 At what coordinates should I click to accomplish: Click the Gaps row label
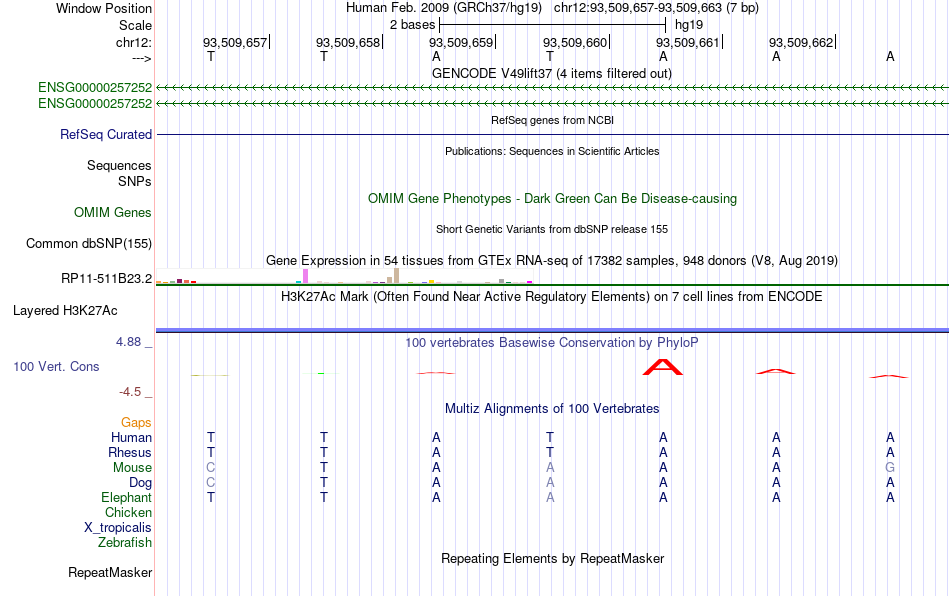pyautogui.click(x=136, y=422)
